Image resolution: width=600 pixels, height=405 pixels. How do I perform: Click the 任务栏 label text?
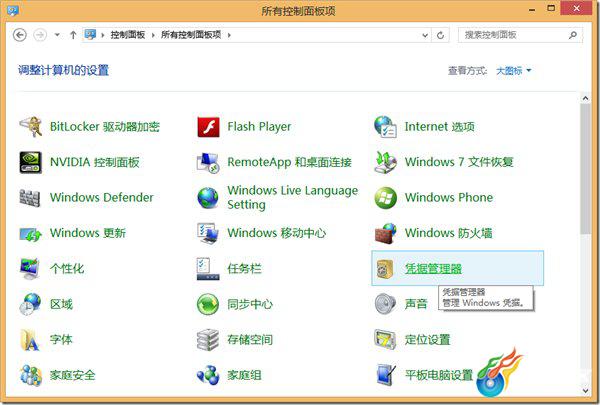244,269
